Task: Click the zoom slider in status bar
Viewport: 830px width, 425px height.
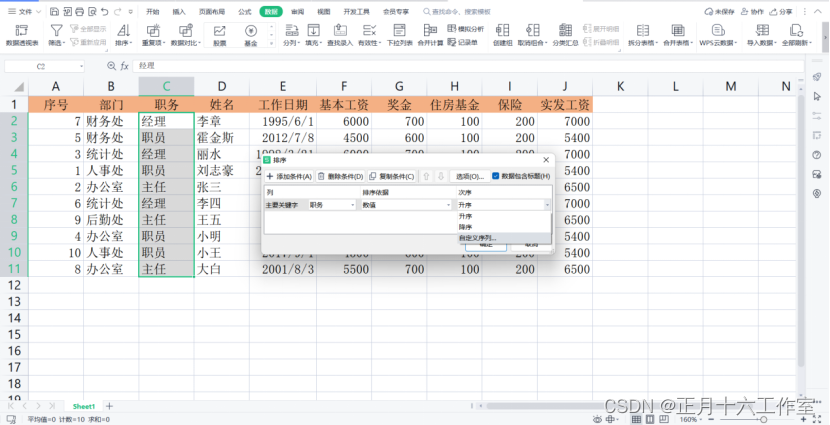Action: coord(762,419)
